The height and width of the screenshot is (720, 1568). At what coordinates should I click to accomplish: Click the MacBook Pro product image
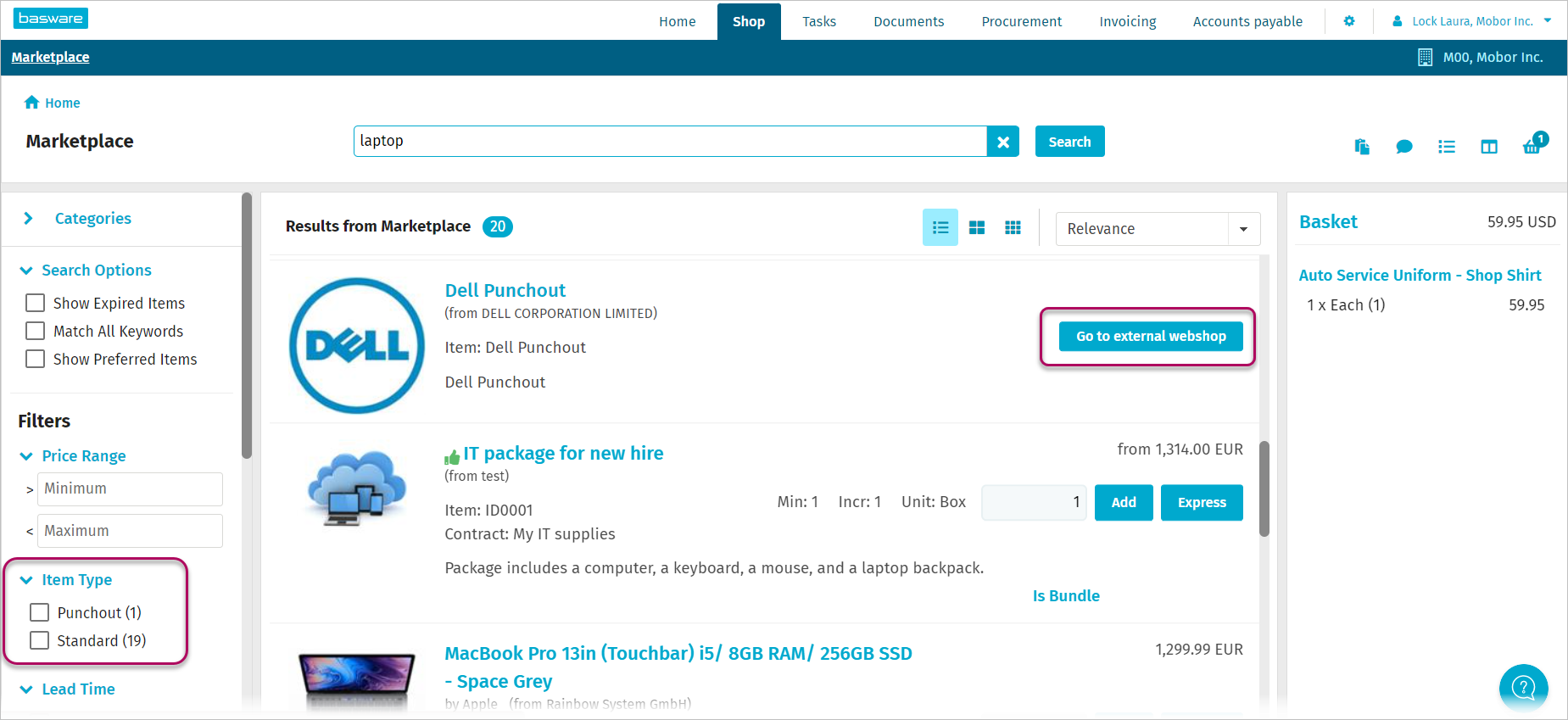point(357,680)
